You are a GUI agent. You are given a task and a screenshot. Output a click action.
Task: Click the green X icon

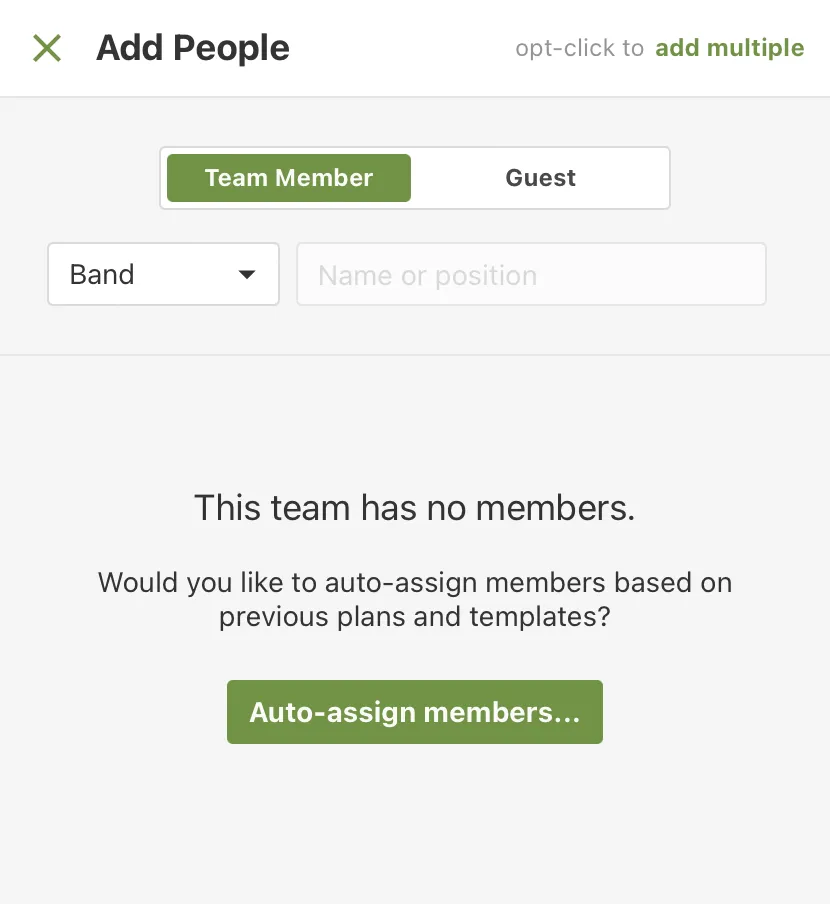pos(47,48)
